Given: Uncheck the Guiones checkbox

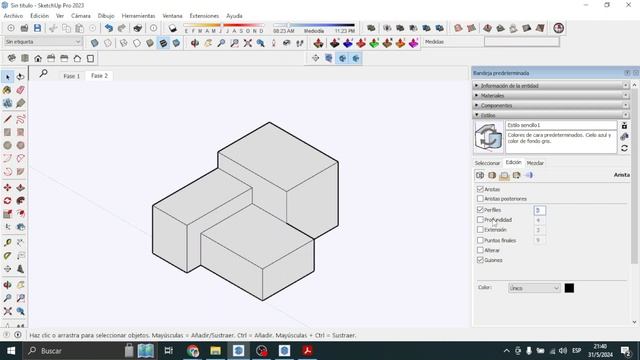Looking at the screenshot, I should tap(480, 260).
